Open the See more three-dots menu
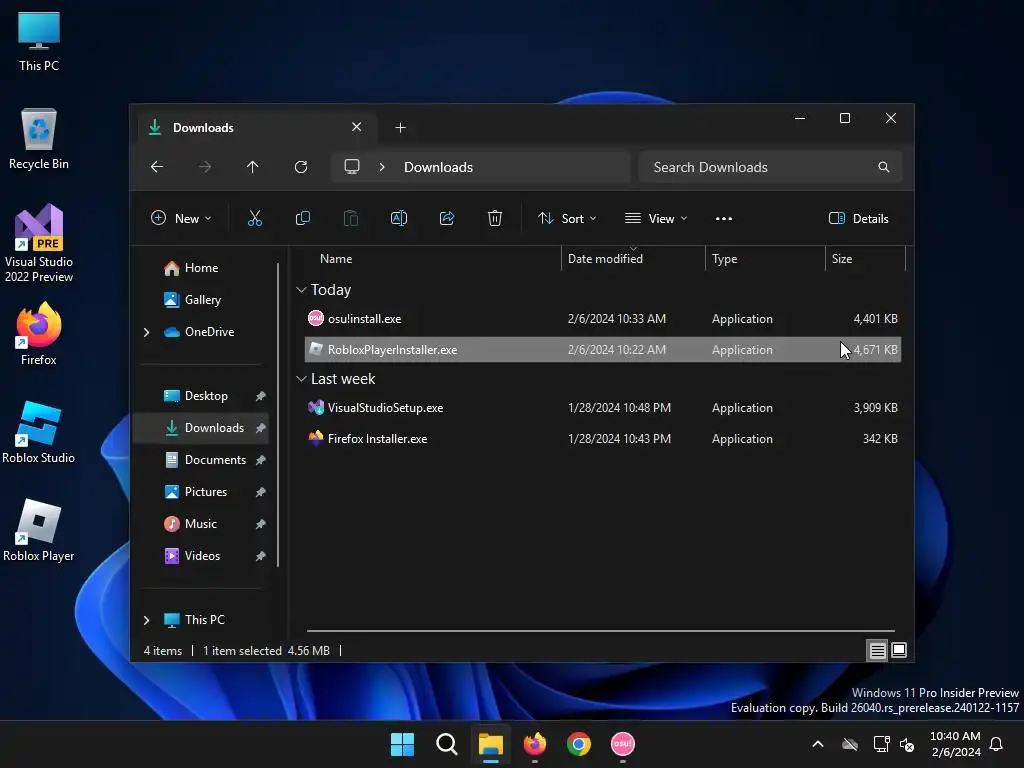 tap(724, 218)
